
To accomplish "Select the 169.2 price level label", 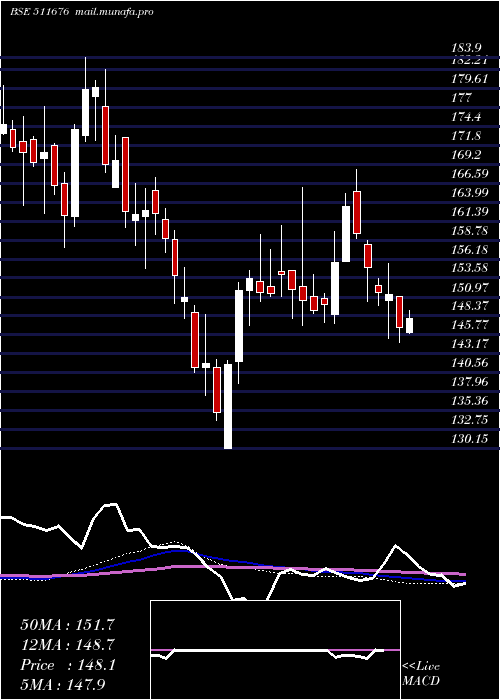I will 467,155.
